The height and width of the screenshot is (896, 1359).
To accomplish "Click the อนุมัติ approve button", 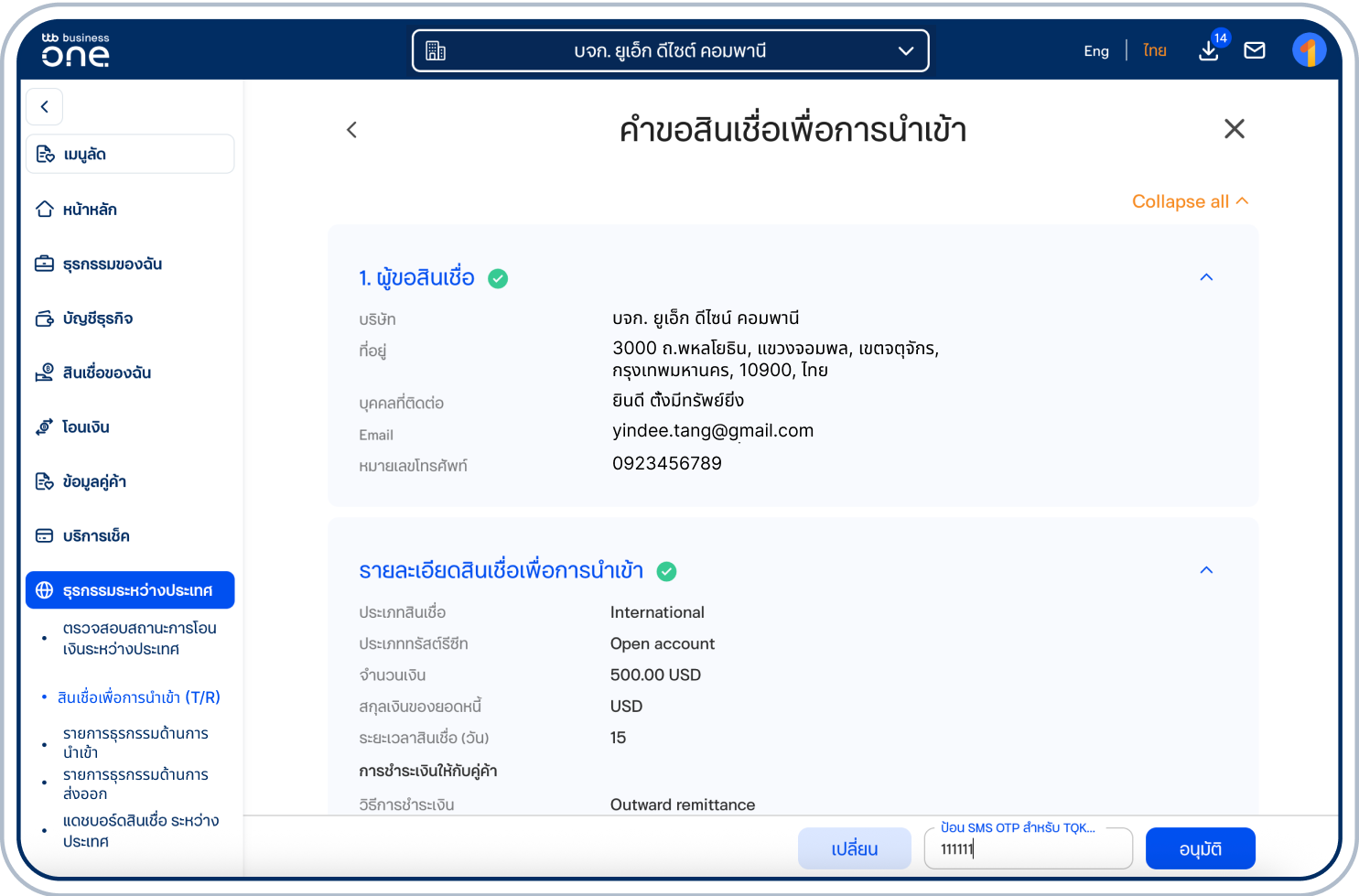I will point(1201,848).
